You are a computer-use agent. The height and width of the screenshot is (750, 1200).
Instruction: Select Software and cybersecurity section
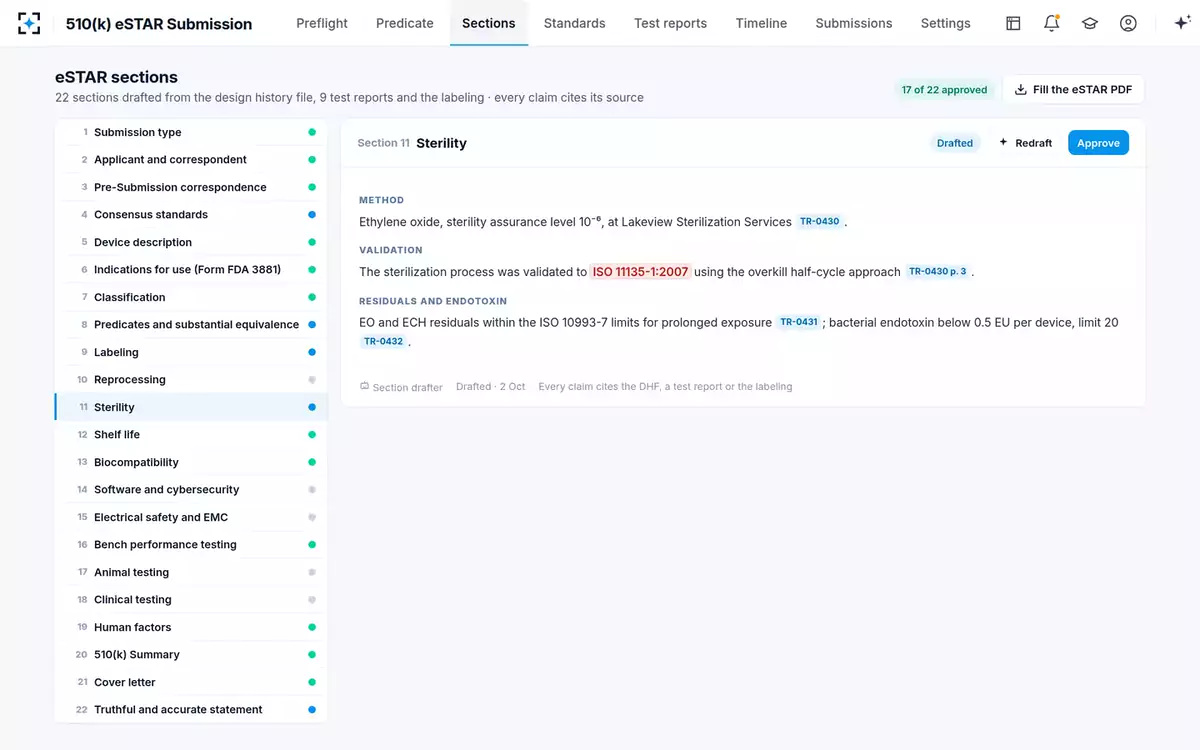(x=191, y=490)
